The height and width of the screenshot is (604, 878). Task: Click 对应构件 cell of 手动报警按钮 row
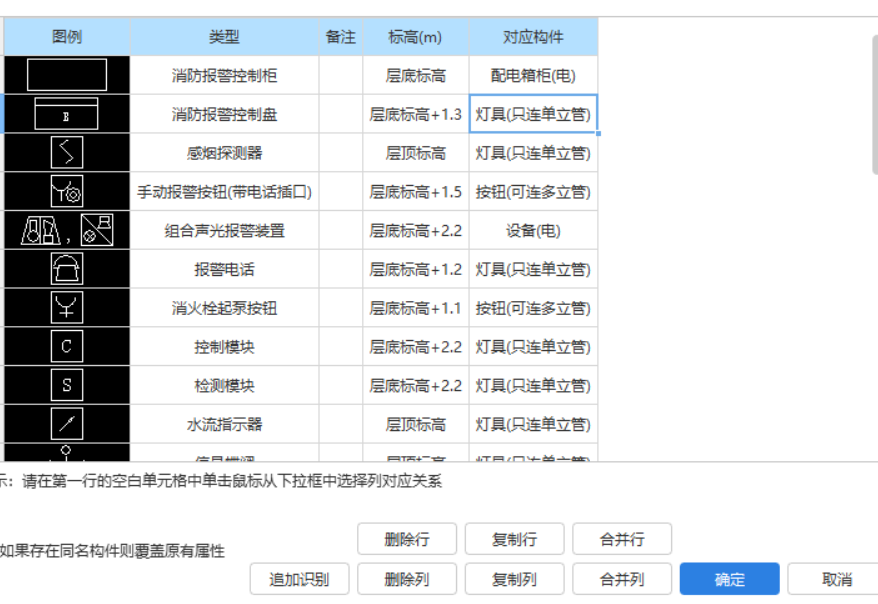coord(533,191)
